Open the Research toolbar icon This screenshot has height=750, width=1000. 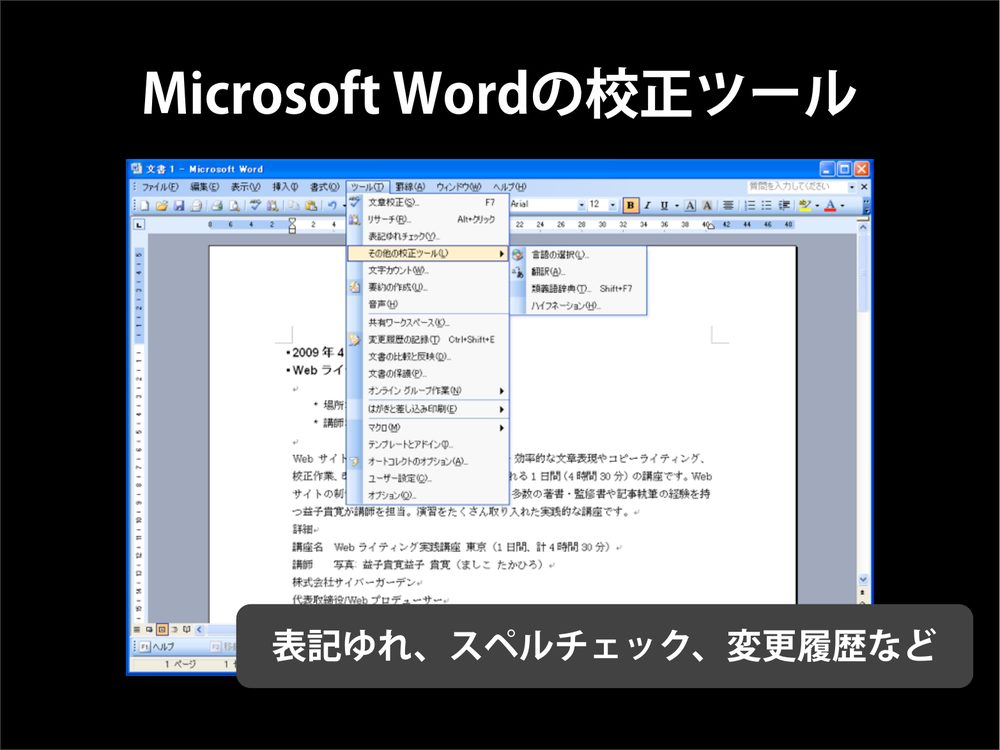pos(273,205)
